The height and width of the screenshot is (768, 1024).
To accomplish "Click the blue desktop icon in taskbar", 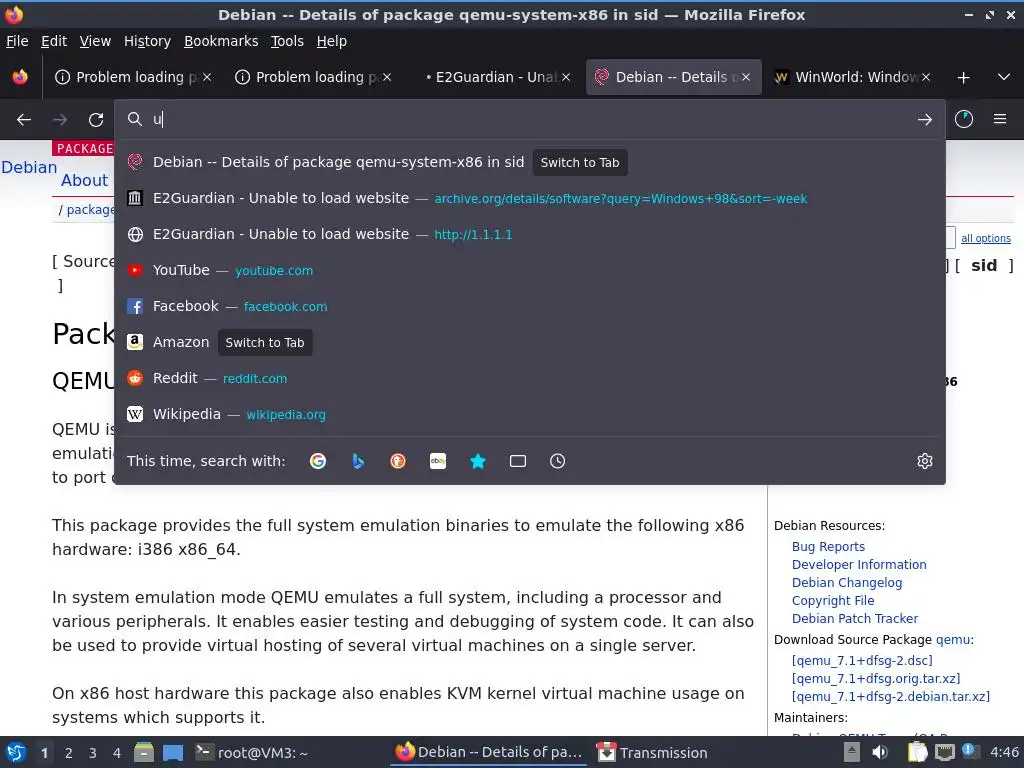I will coord(172,752).
